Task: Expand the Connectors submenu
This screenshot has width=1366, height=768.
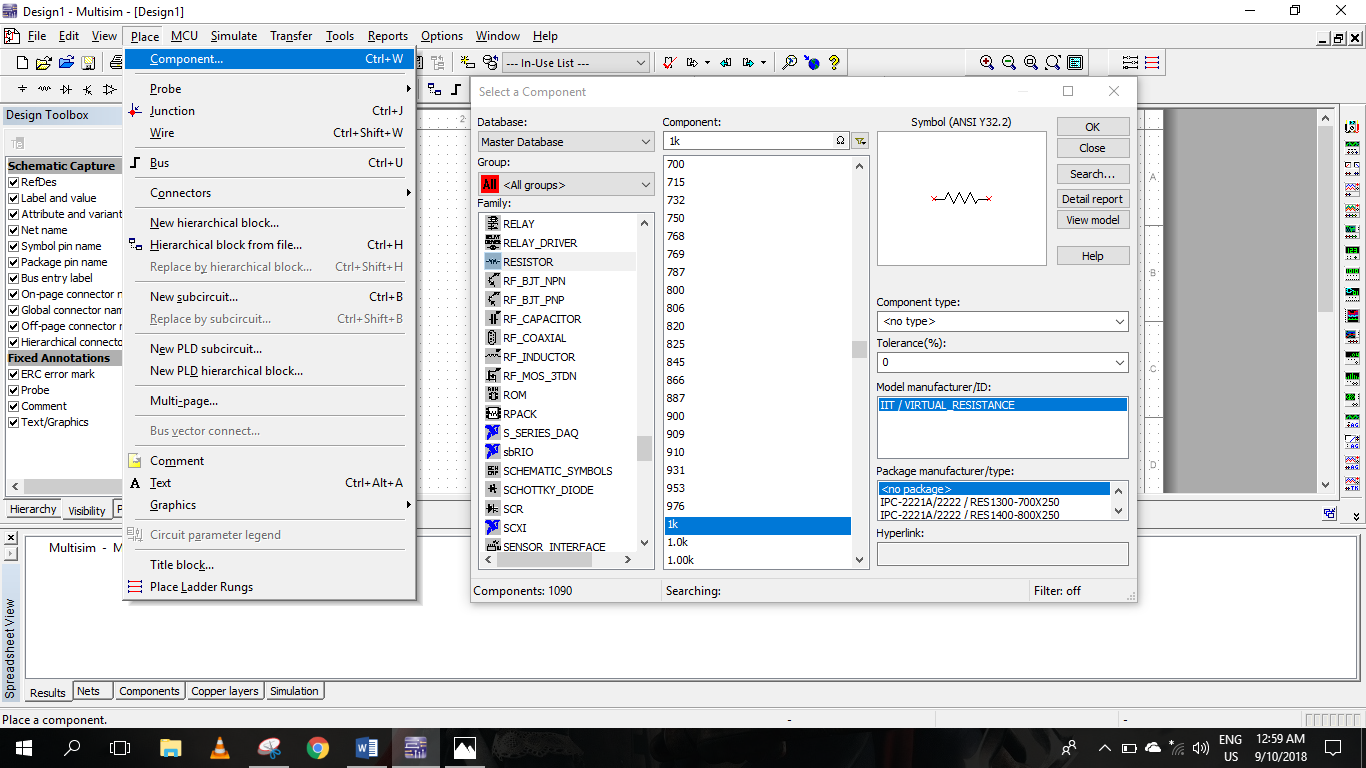Action: coord(268,193)
